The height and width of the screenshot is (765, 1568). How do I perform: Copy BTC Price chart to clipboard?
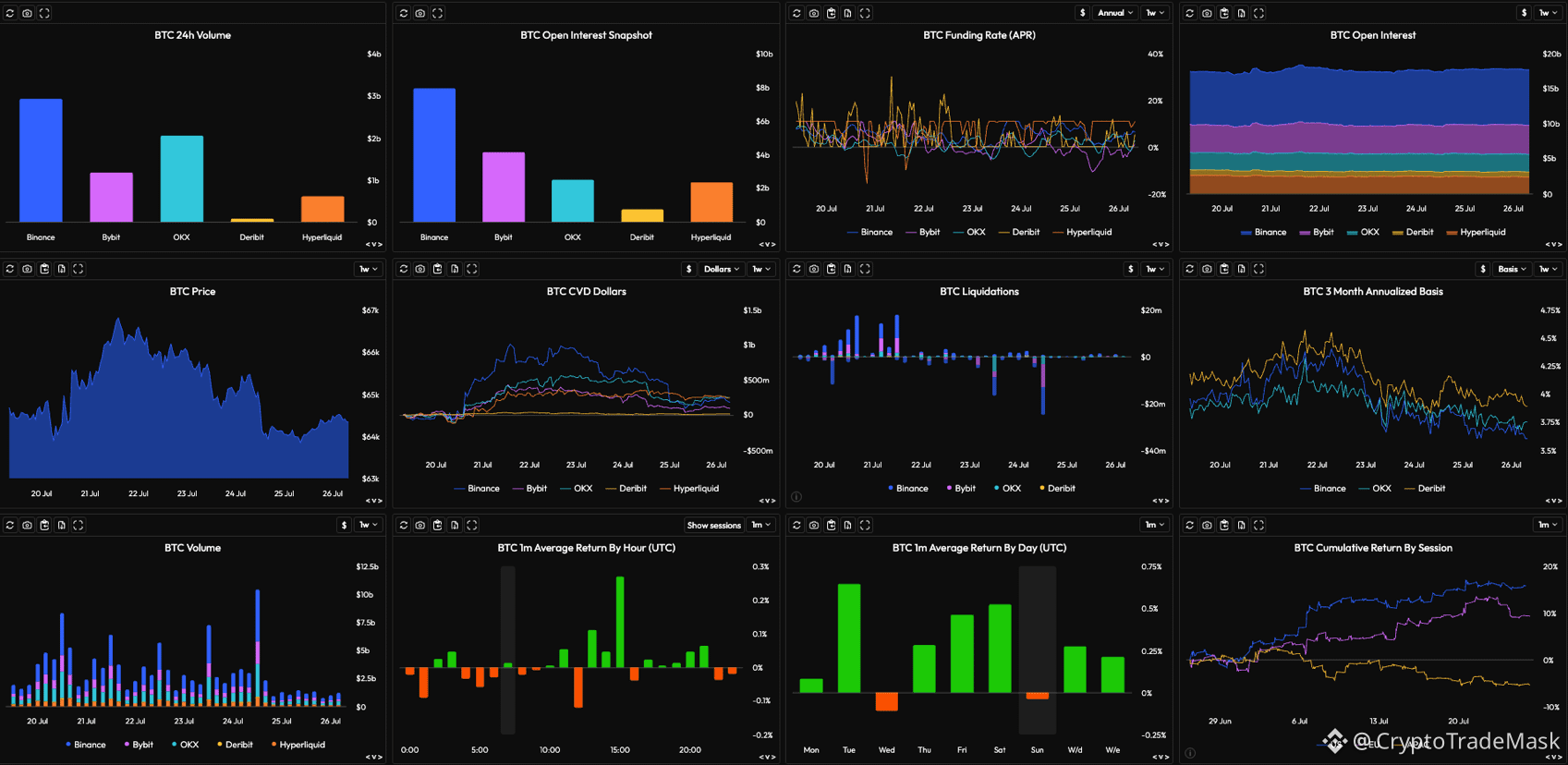(44, 269)
